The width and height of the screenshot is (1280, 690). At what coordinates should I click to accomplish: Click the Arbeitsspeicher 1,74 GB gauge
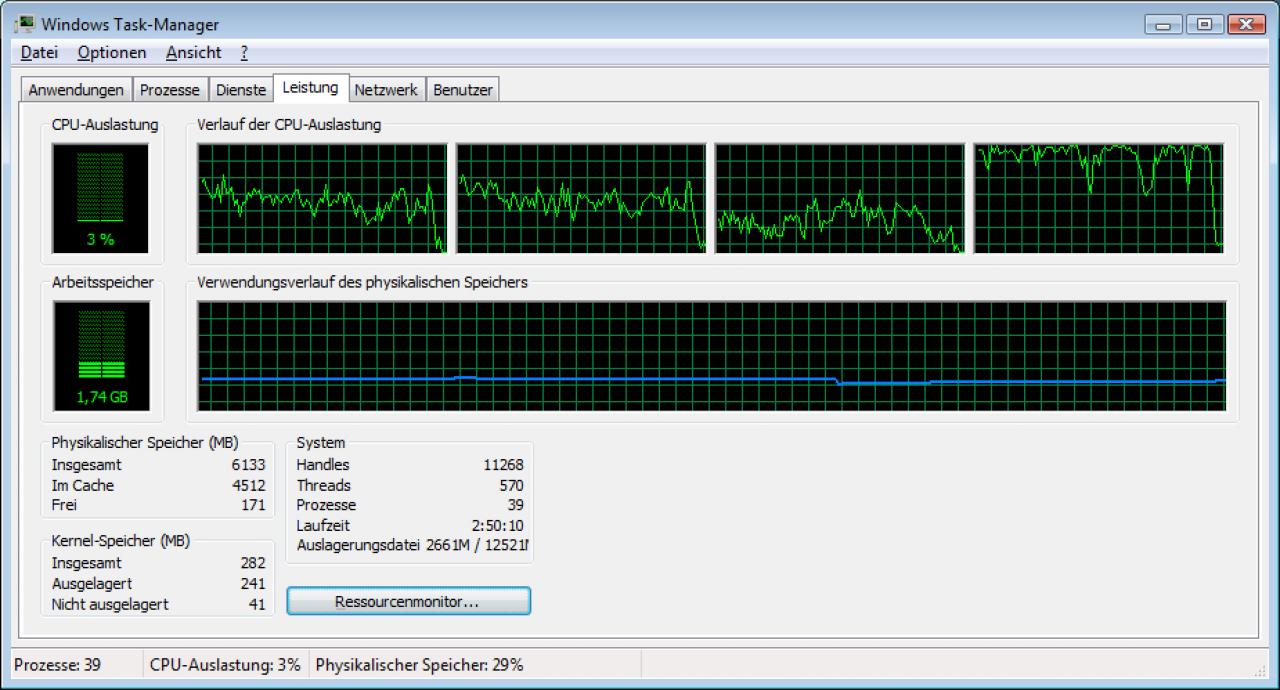pyautogui.click(x=100, y=355)
